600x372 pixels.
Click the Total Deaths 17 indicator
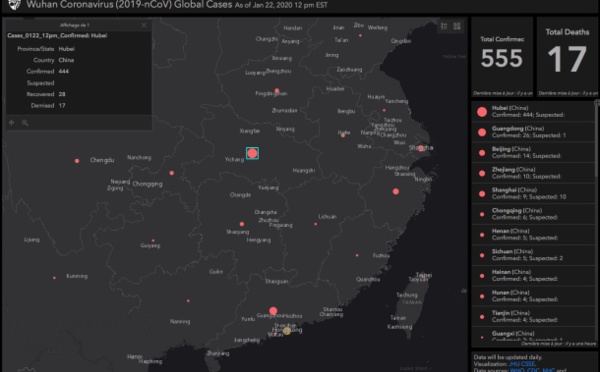point(567,56)
